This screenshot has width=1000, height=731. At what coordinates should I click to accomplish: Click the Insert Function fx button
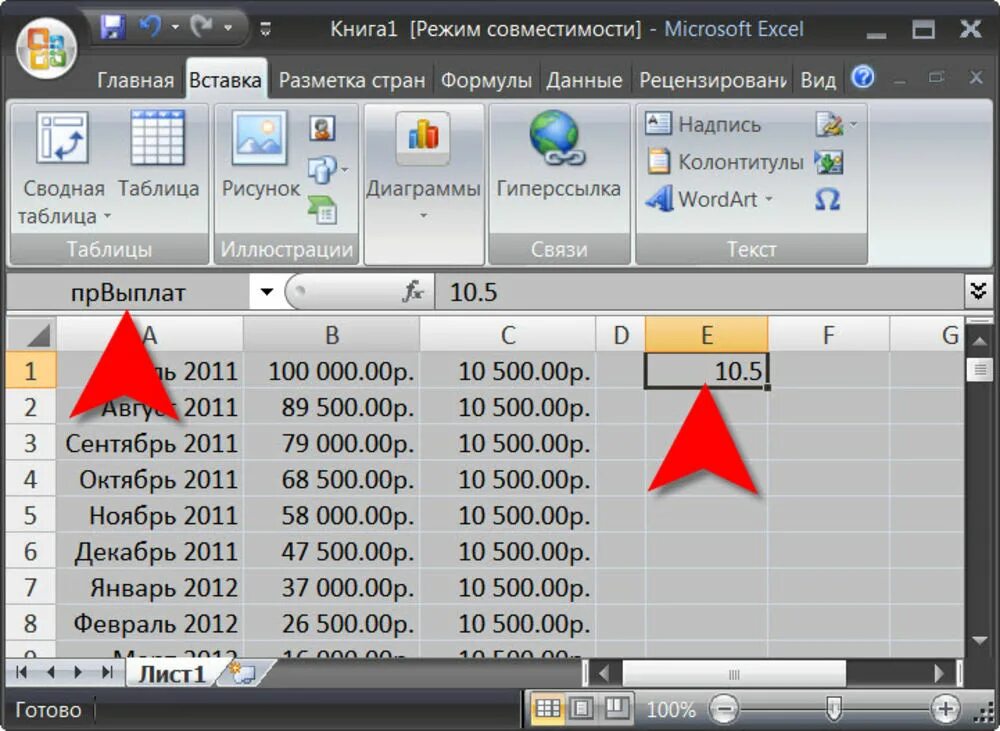click(x=413, y=292)
